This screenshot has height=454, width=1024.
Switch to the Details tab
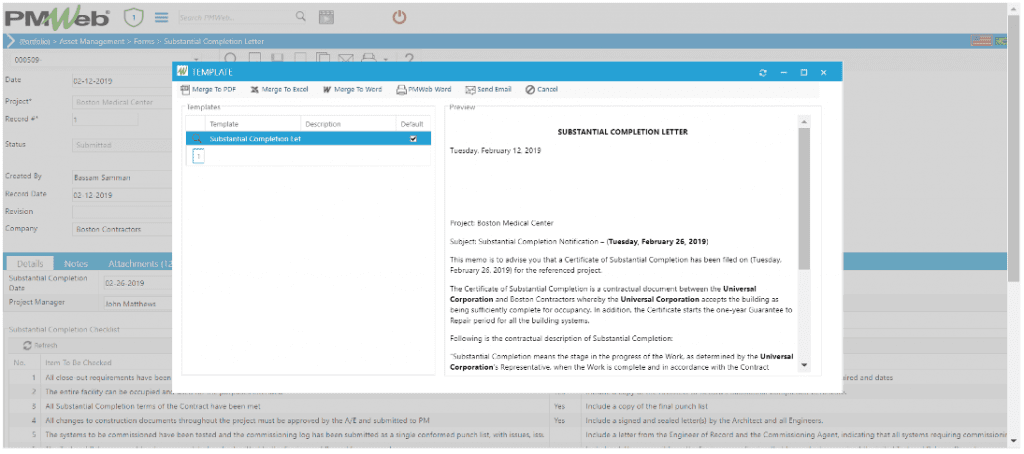click(x=30, y=264)
